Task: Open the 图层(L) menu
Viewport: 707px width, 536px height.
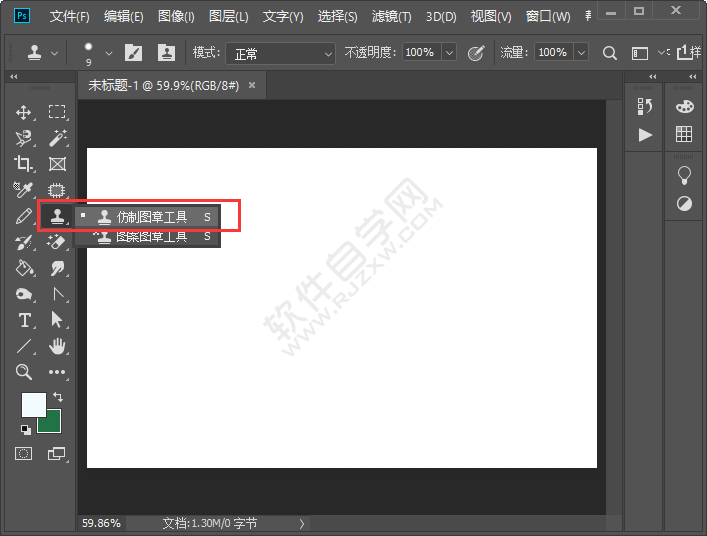Action: click(229, 17)
